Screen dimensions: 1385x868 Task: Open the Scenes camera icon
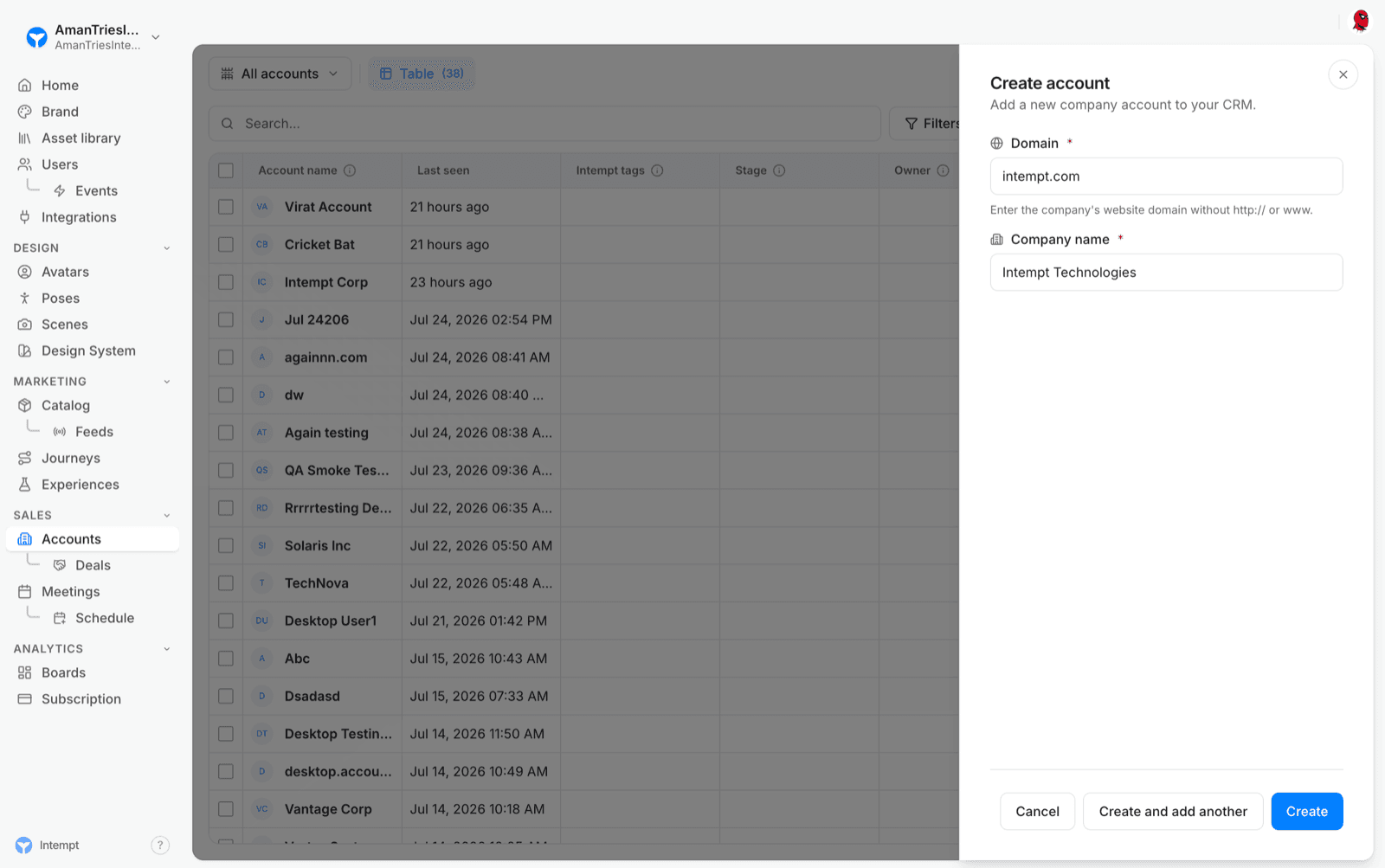coord(25,325)
